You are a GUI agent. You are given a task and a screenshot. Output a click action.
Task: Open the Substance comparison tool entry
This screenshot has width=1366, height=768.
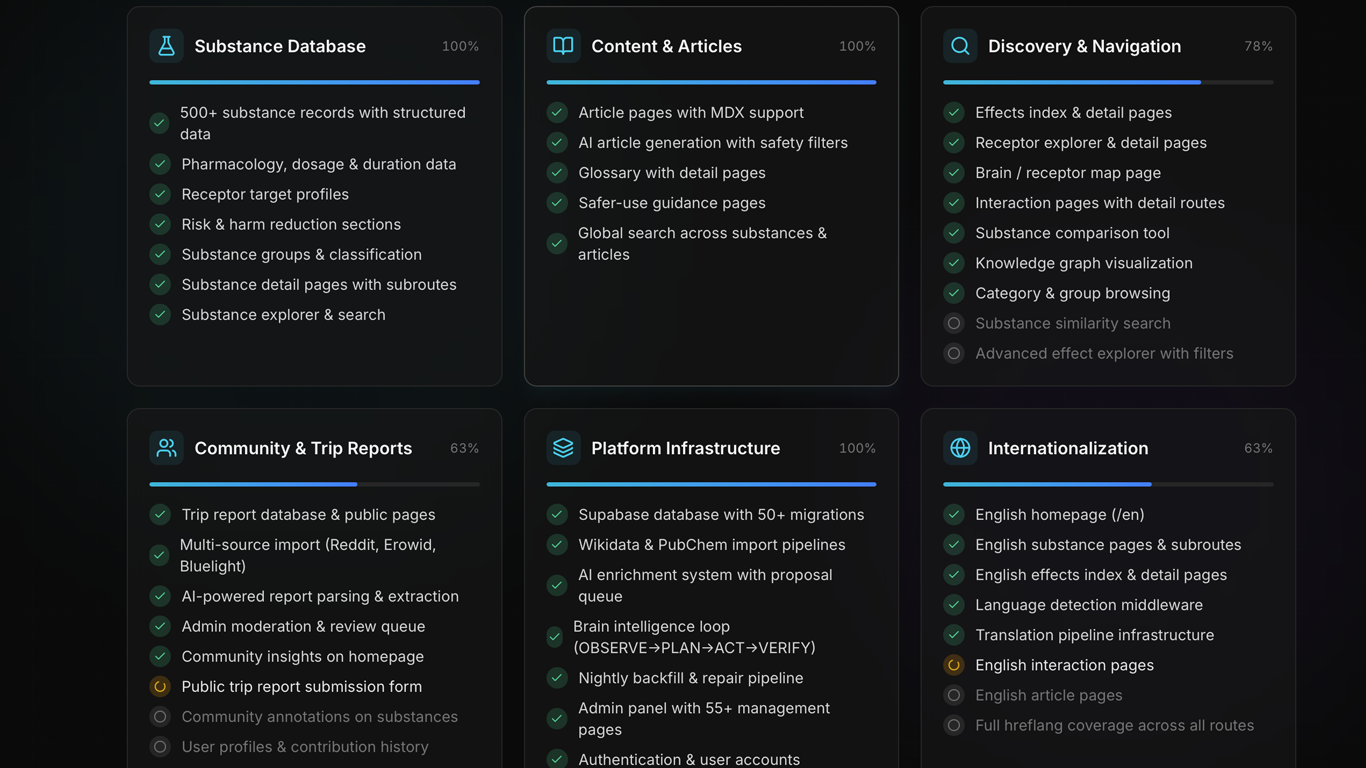(x=1072, y=232)
